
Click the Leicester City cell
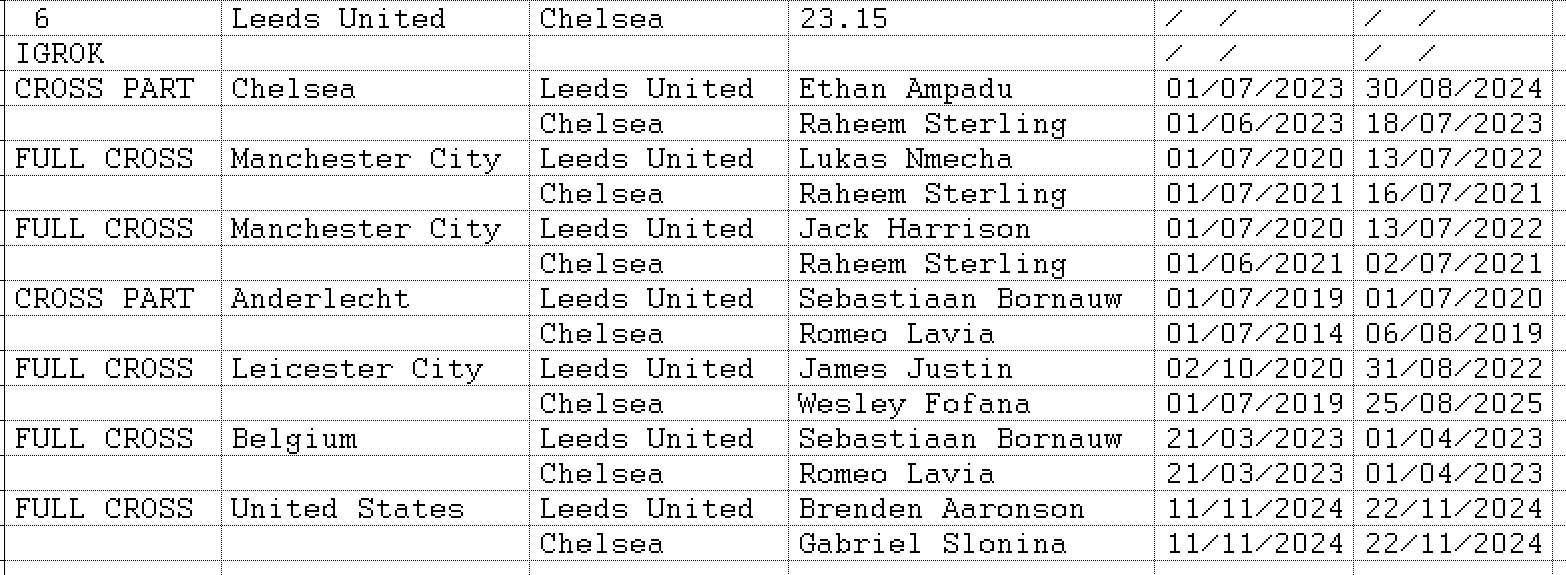357,369
